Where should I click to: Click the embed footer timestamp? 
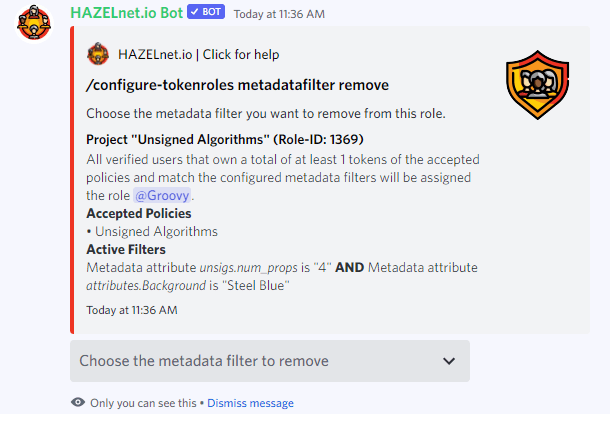tap(131, 310)
